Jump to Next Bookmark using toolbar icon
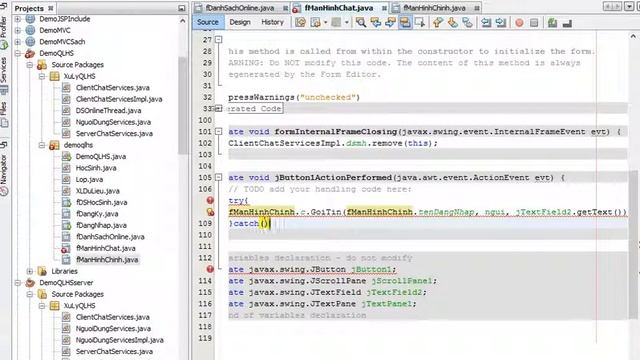Screen dimensions: 640x360 point(452,22)
